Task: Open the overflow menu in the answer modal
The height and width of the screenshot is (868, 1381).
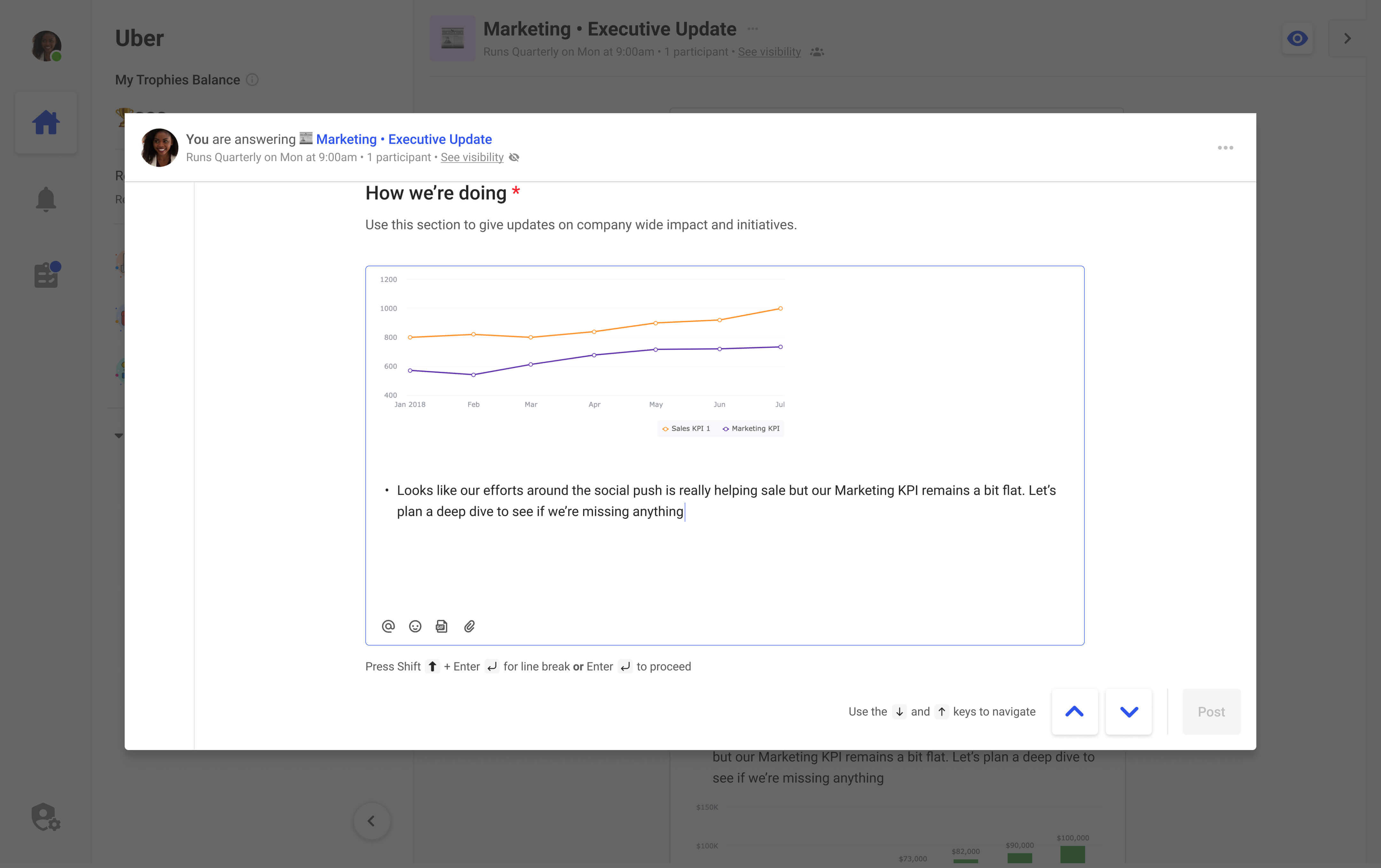Action: [x=1226, y=147]
